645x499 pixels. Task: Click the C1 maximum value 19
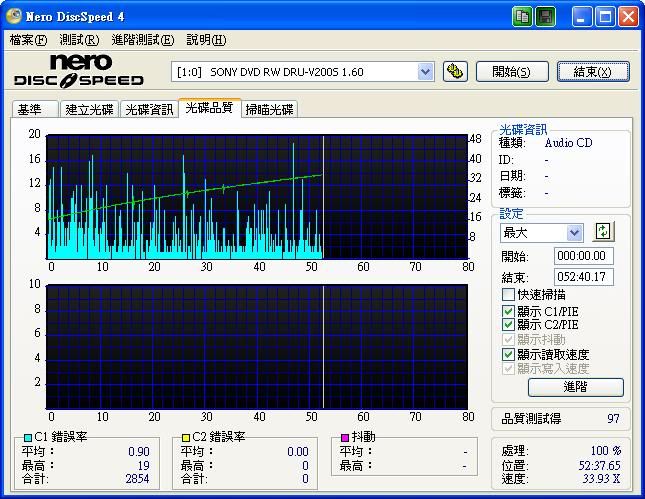tap(144, 465)
